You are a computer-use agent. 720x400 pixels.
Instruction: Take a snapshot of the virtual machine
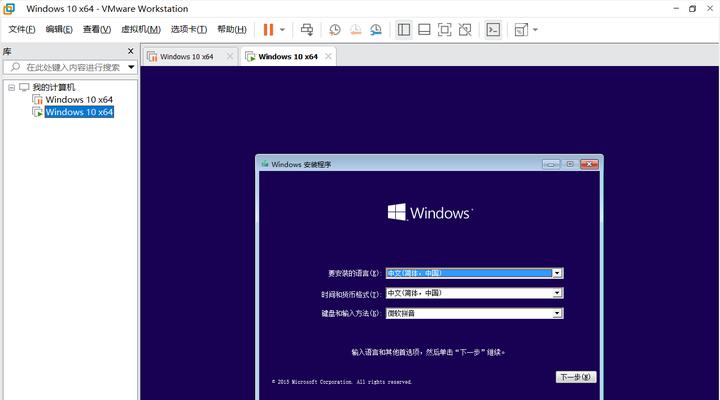pyautogui.click(x=335, y=30)
